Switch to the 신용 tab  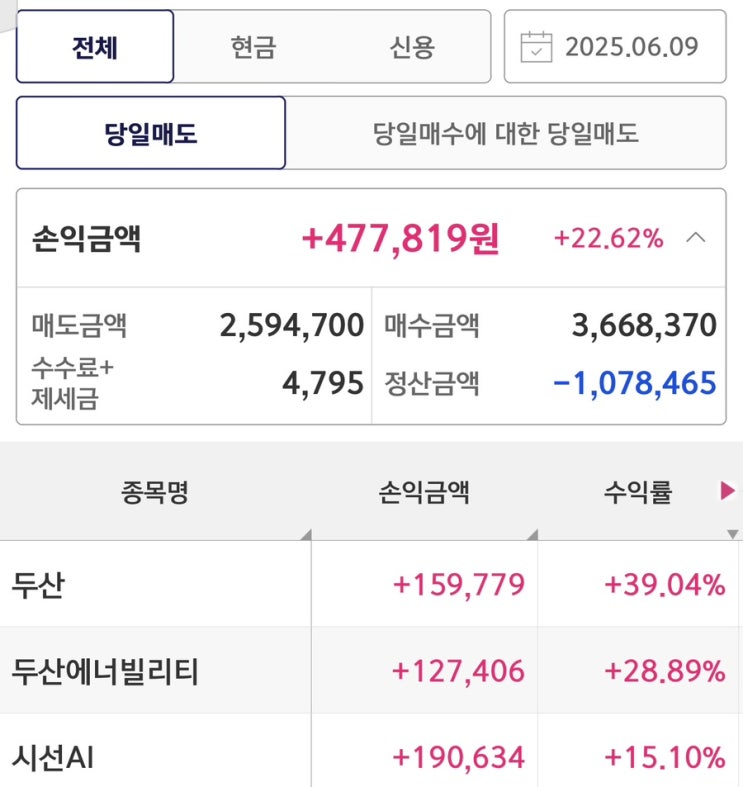[412, 47]
